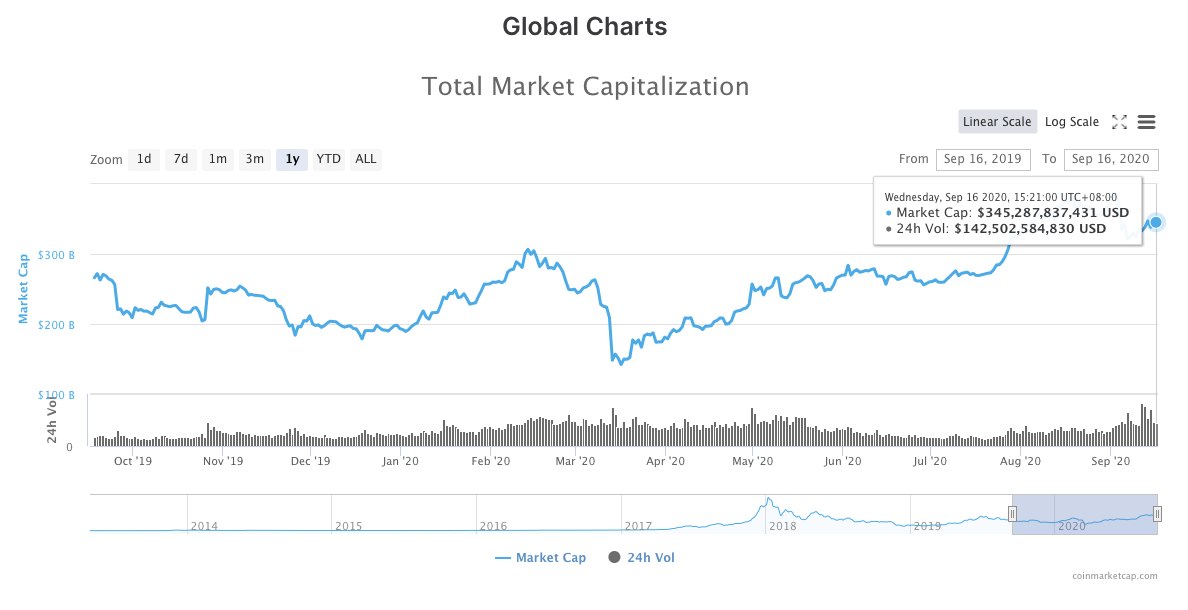Select the YTD zoom range
The height and width of the screenshot is (610, 1188).
click(x=328, y=159)
